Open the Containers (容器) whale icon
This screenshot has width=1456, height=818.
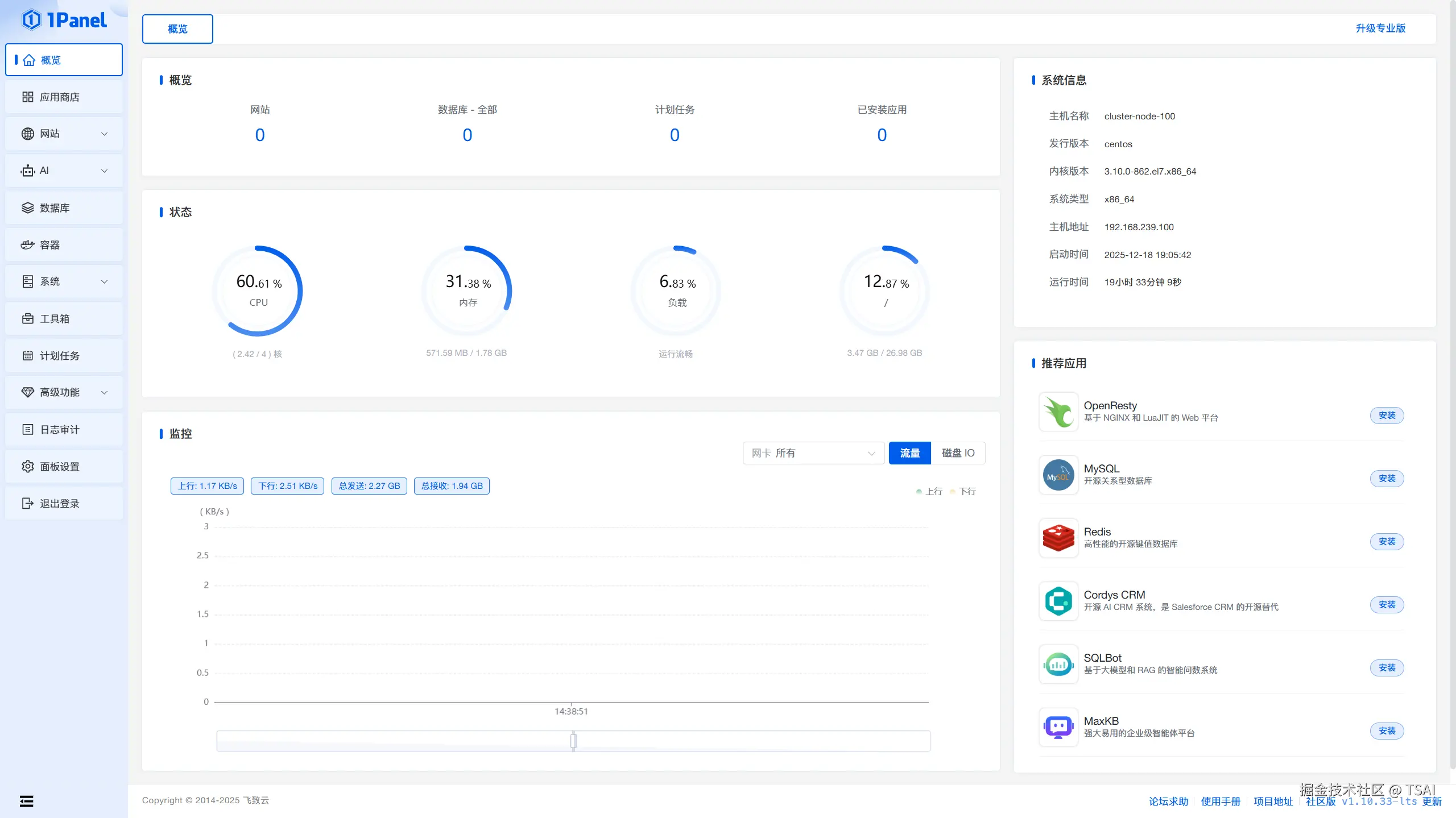(x=27, y=245)
